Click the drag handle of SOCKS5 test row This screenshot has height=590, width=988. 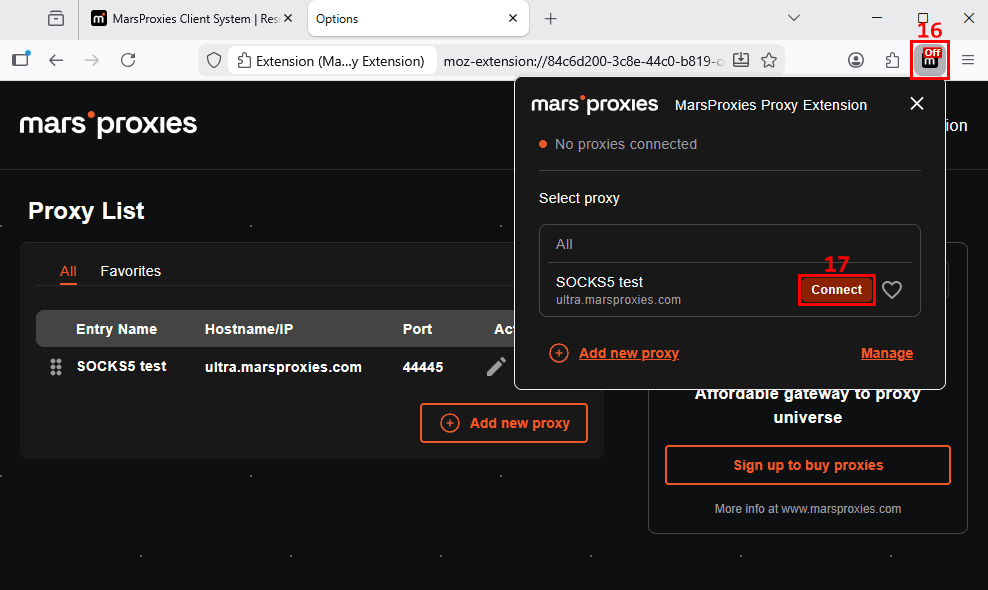pos(56,367)
